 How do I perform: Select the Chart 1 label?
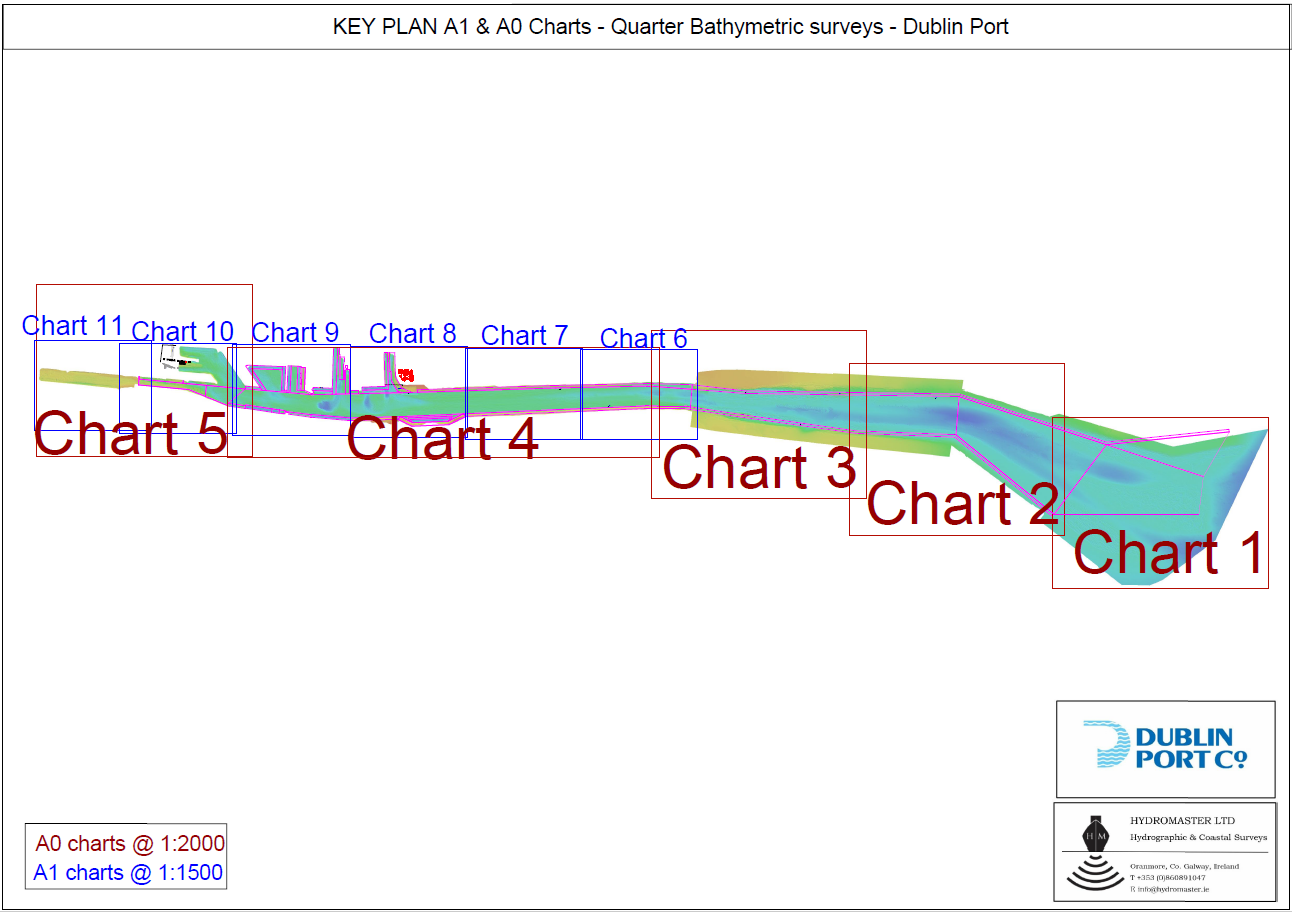click(x=1167, y=552)
